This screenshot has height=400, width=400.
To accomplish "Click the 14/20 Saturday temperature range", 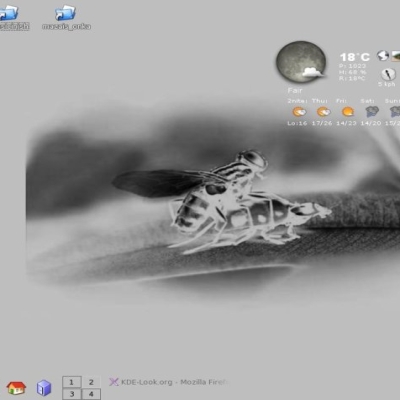I will [371, 123].
